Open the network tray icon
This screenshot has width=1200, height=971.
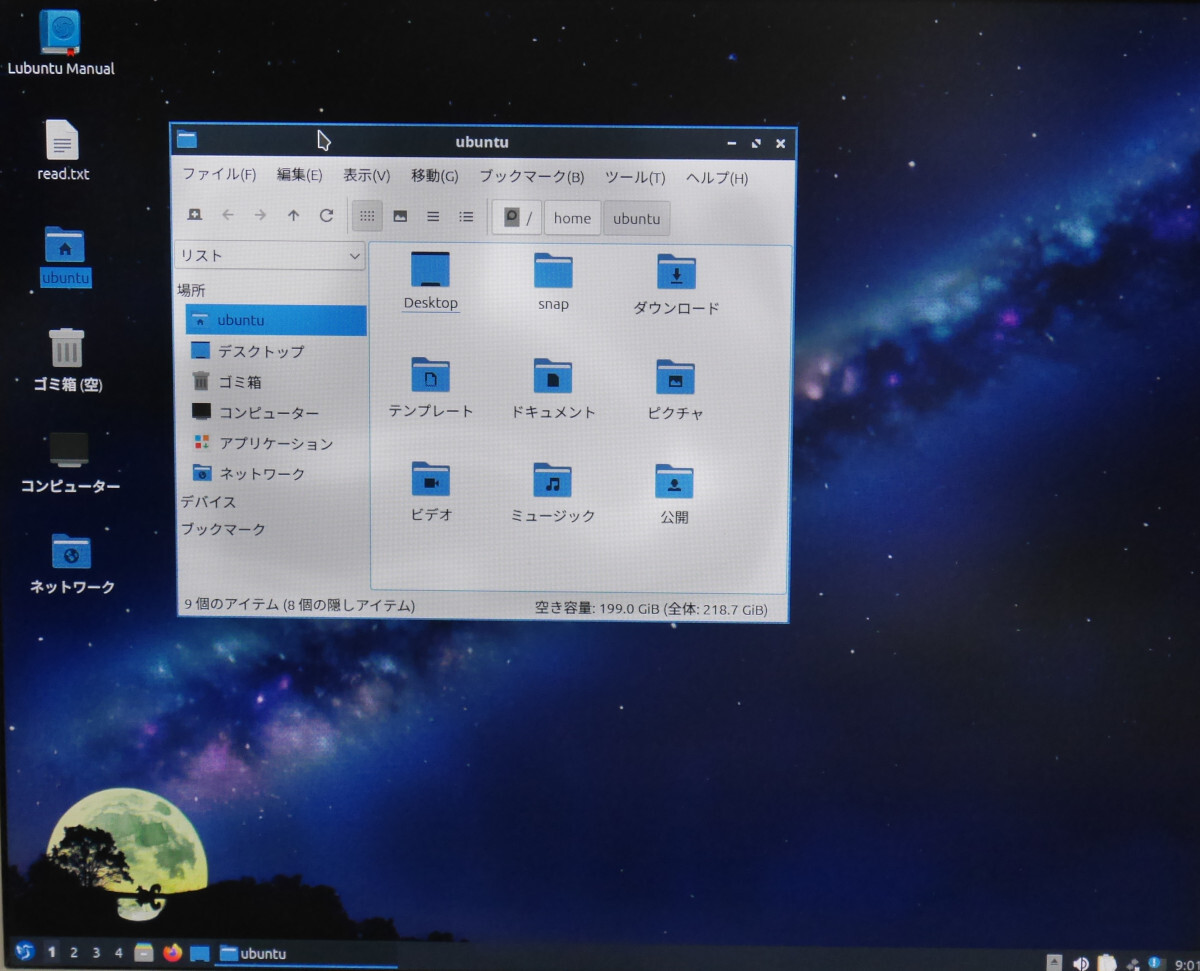[1133, 963]
